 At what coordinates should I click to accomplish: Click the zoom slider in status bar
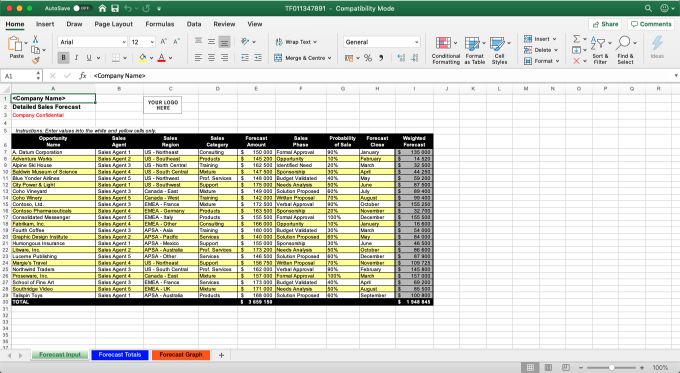click(611, 368)
